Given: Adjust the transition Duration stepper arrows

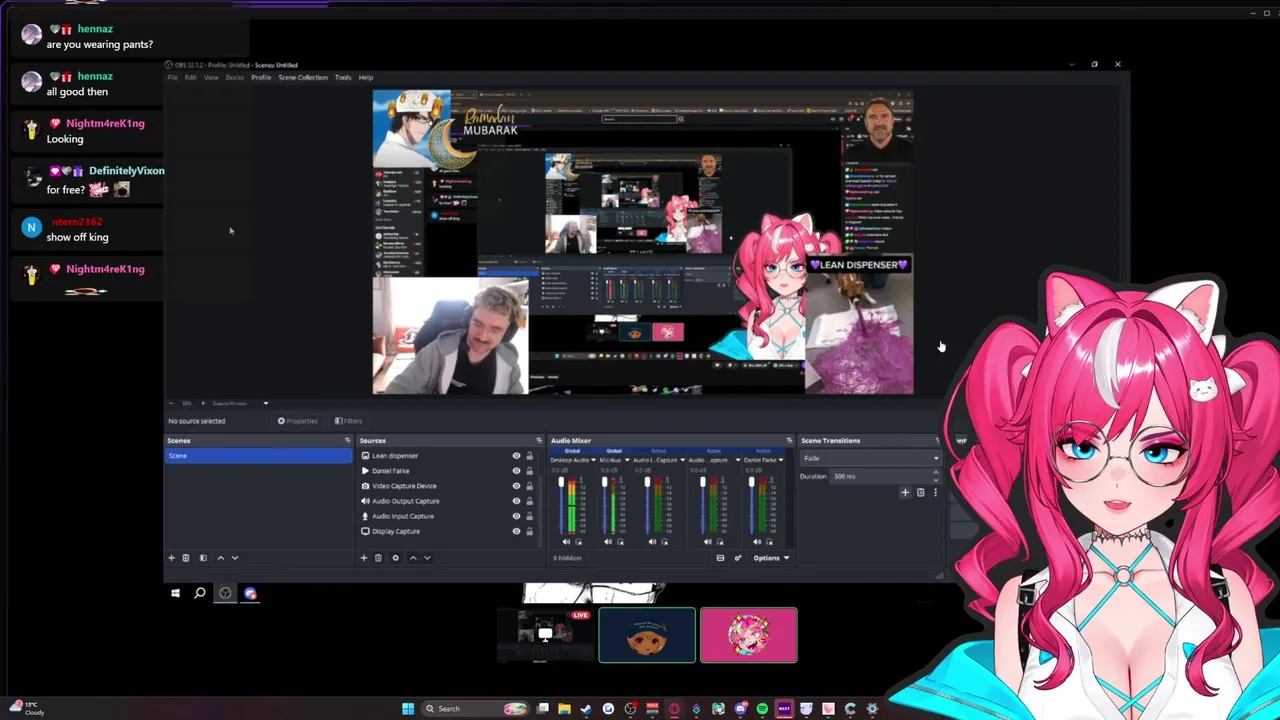Looking at the screenshot, I should (936, 476).
